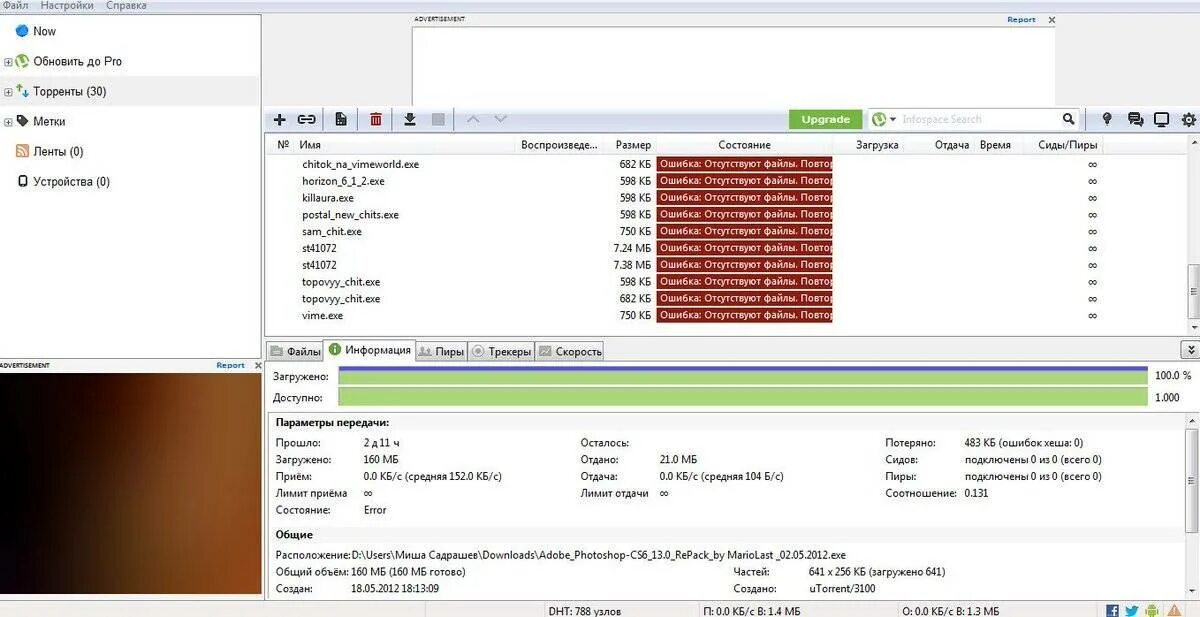Click the Android icon in status bar
The height and width of the screenshot is (617, 1200).
pos(1152,610)
